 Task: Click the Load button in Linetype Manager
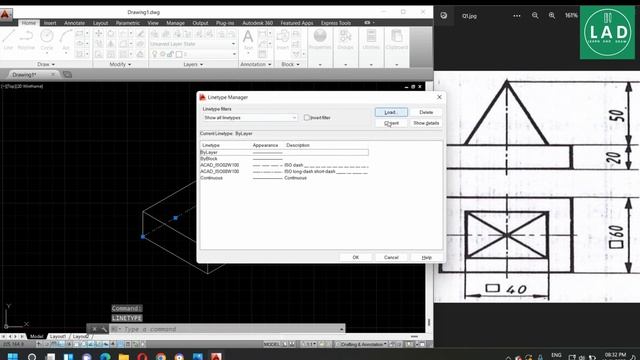(x=391, y=112)
